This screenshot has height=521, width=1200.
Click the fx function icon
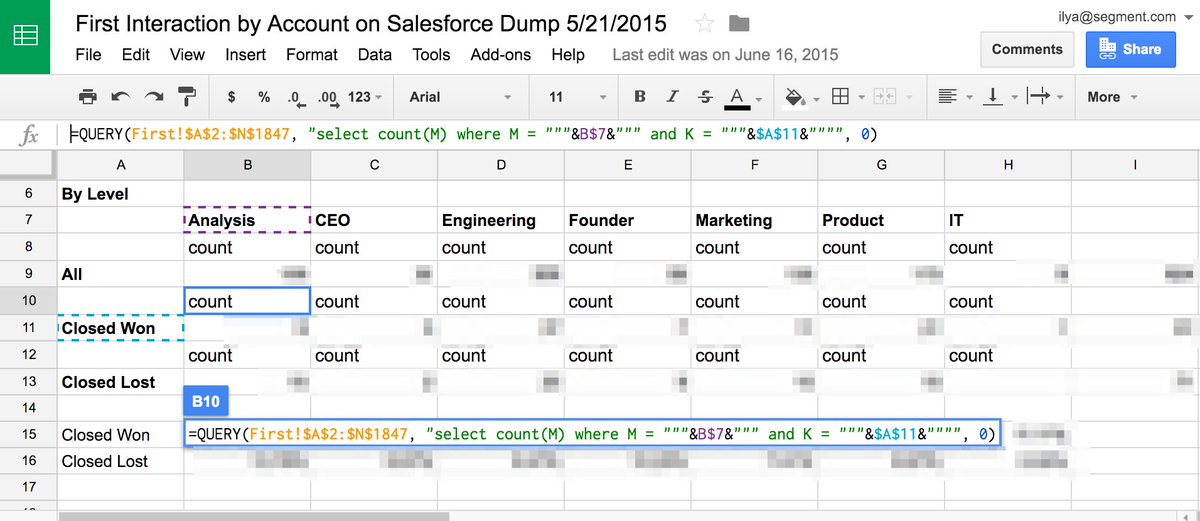29,135
